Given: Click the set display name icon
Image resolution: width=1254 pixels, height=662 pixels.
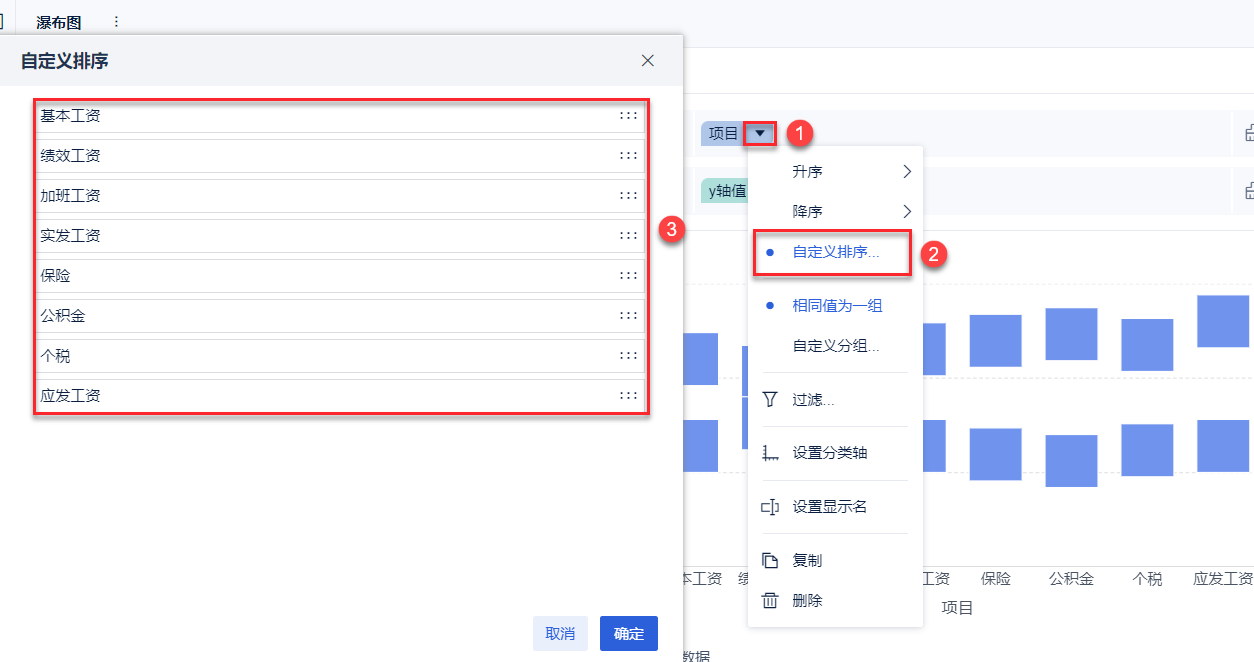Looking at the screenshot, I should (770, 507).
